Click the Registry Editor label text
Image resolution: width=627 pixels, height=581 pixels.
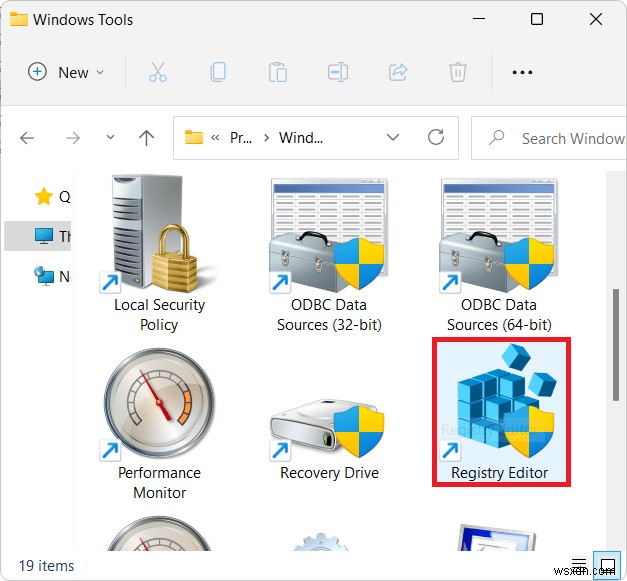[499, 473]
